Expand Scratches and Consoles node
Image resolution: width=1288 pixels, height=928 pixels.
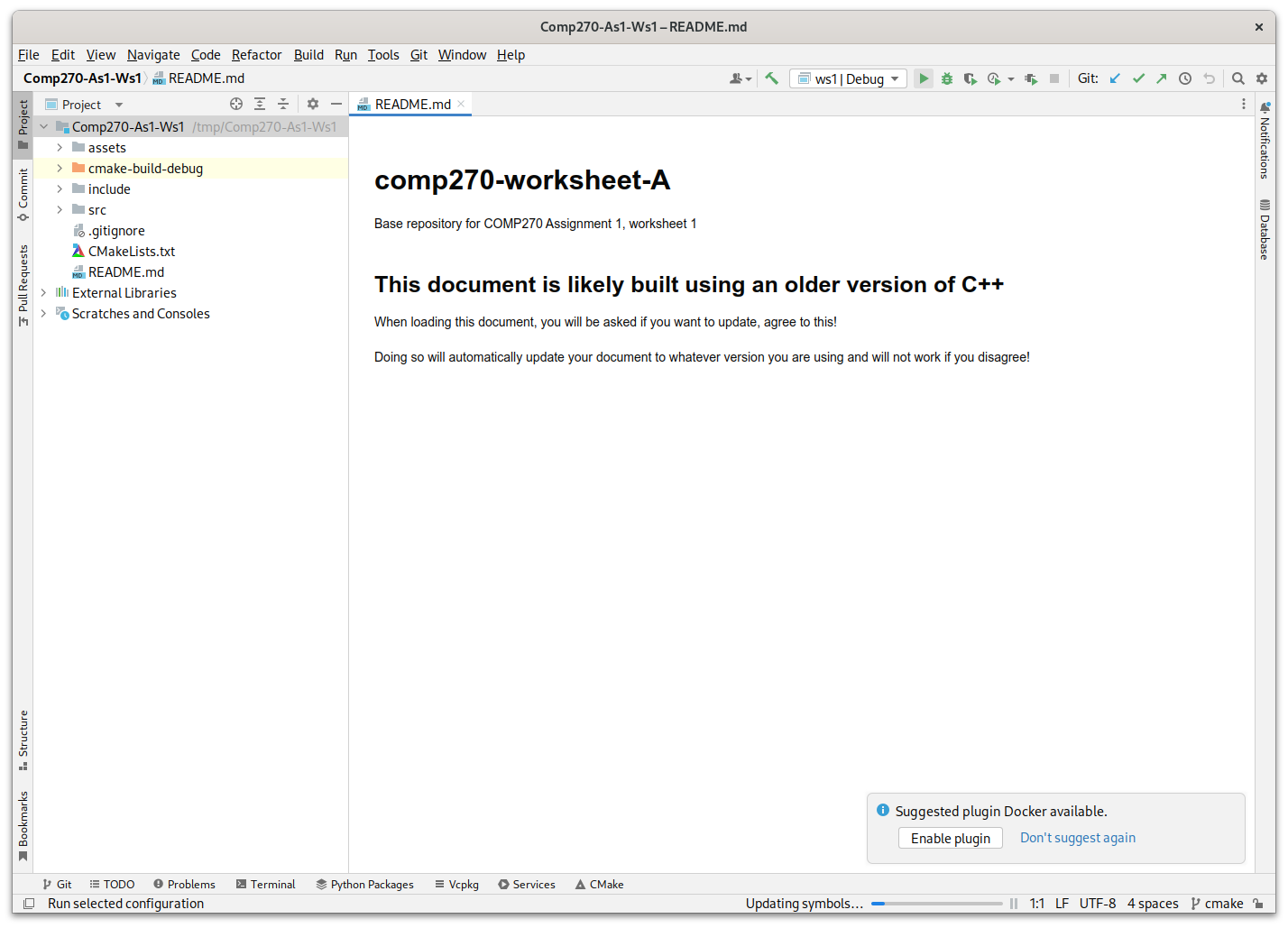pyautogui.click(x=43, y=313)
